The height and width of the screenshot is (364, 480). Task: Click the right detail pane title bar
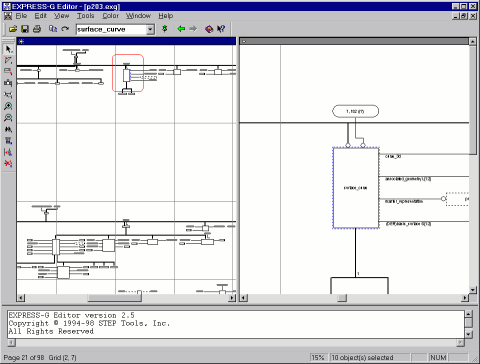click(354, 41)
